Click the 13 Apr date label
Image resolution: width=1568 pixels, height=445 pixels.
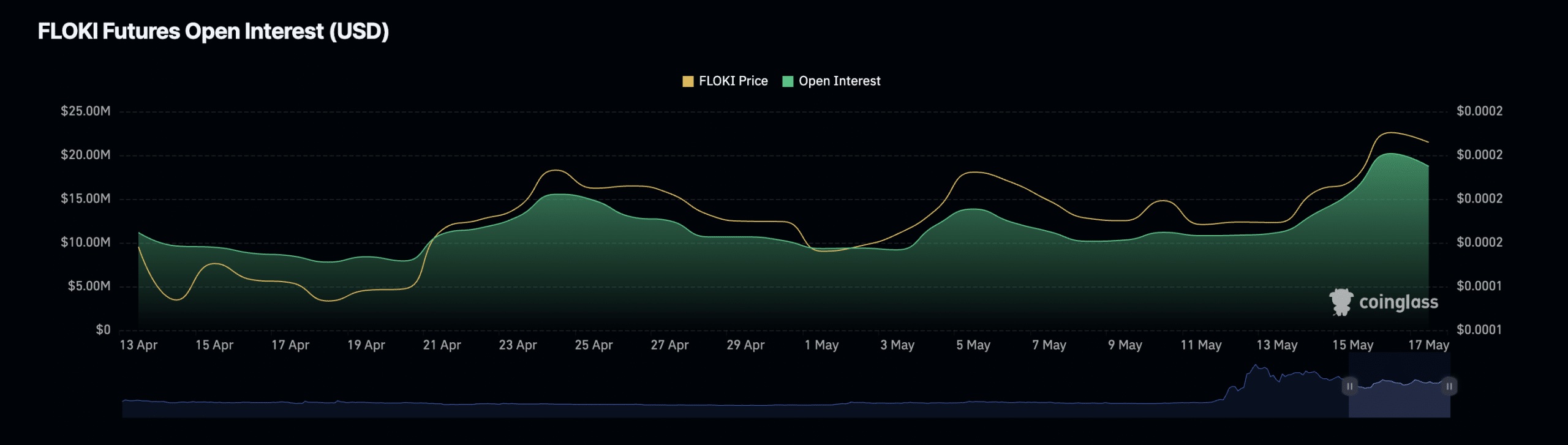pos(138,345)
